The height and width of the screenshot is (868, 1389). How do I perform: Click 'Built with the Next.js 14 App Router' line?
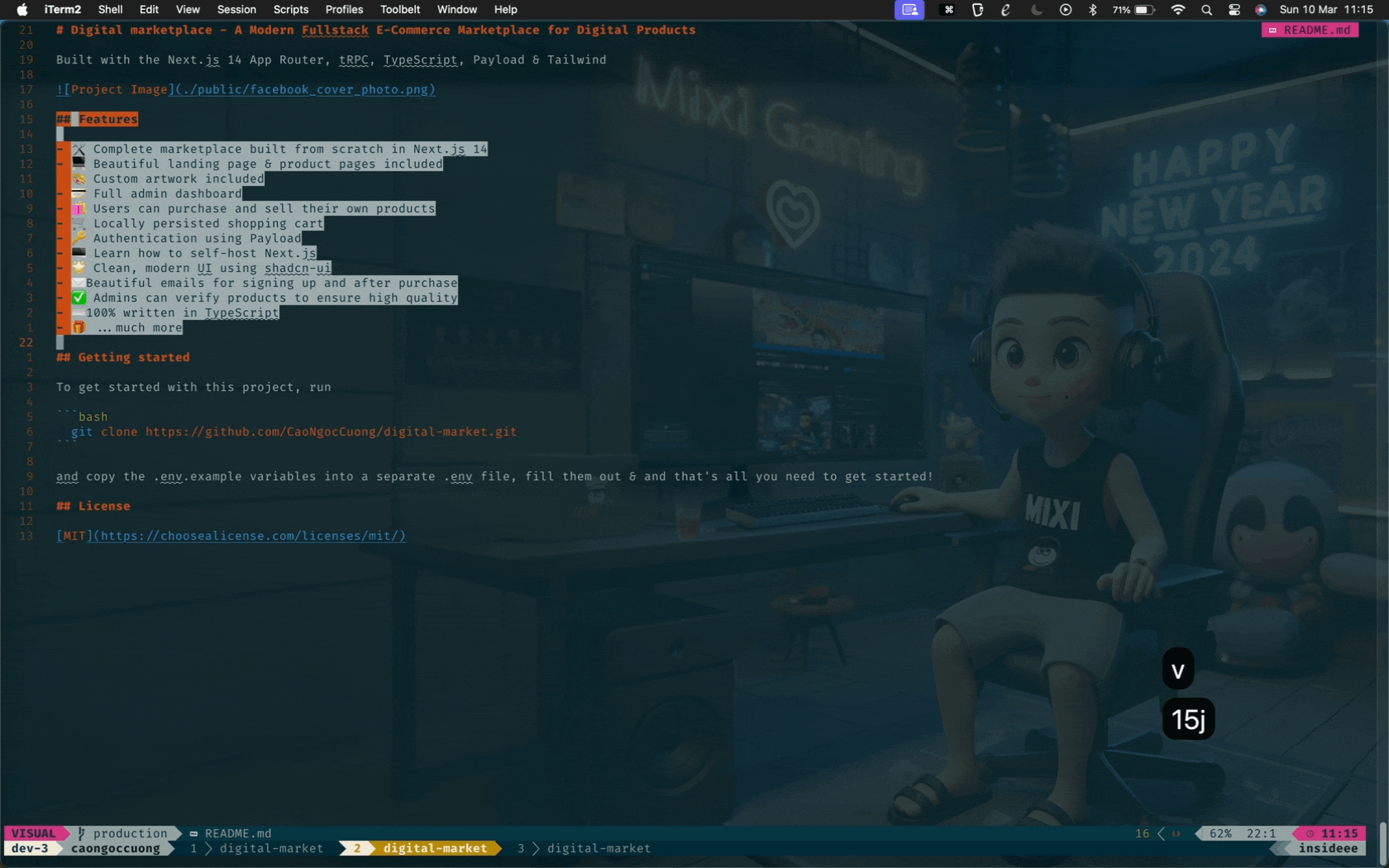click(x=332, y=60)
